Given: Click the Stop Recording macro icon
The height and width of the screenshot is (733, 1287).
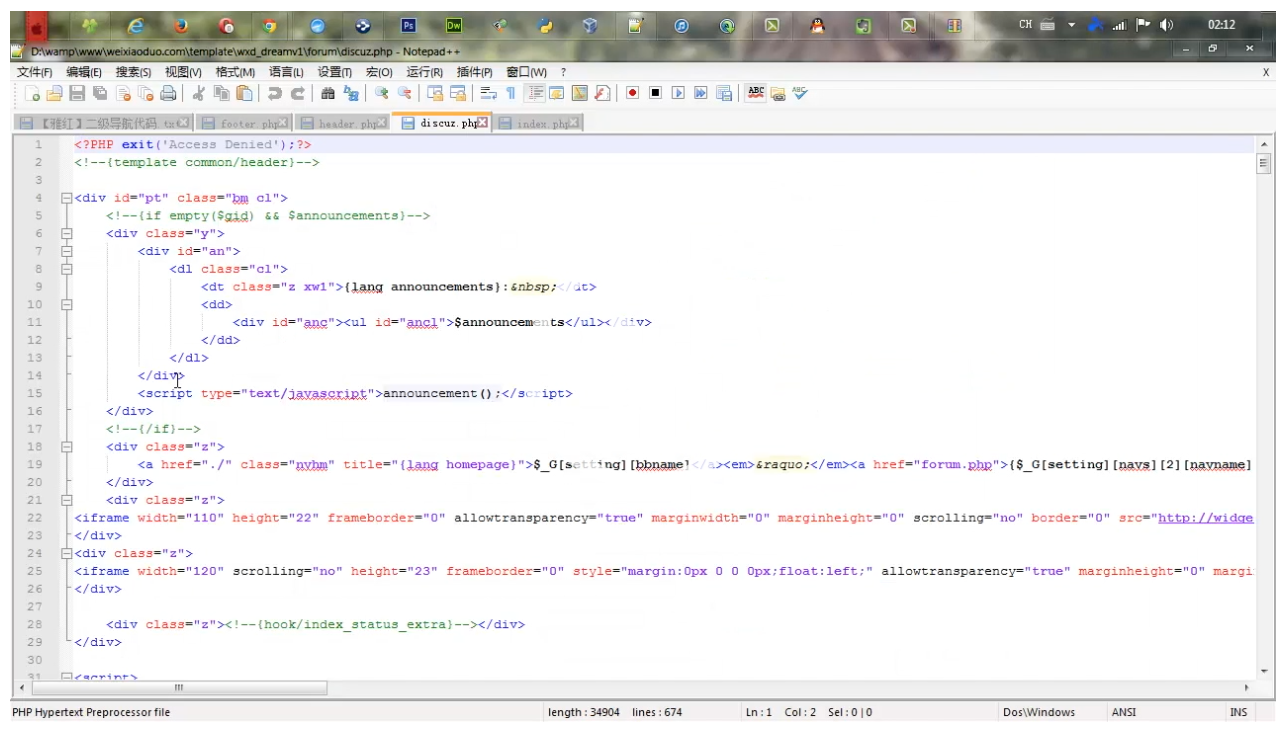Looking at the screenshot, I should 655,93.
